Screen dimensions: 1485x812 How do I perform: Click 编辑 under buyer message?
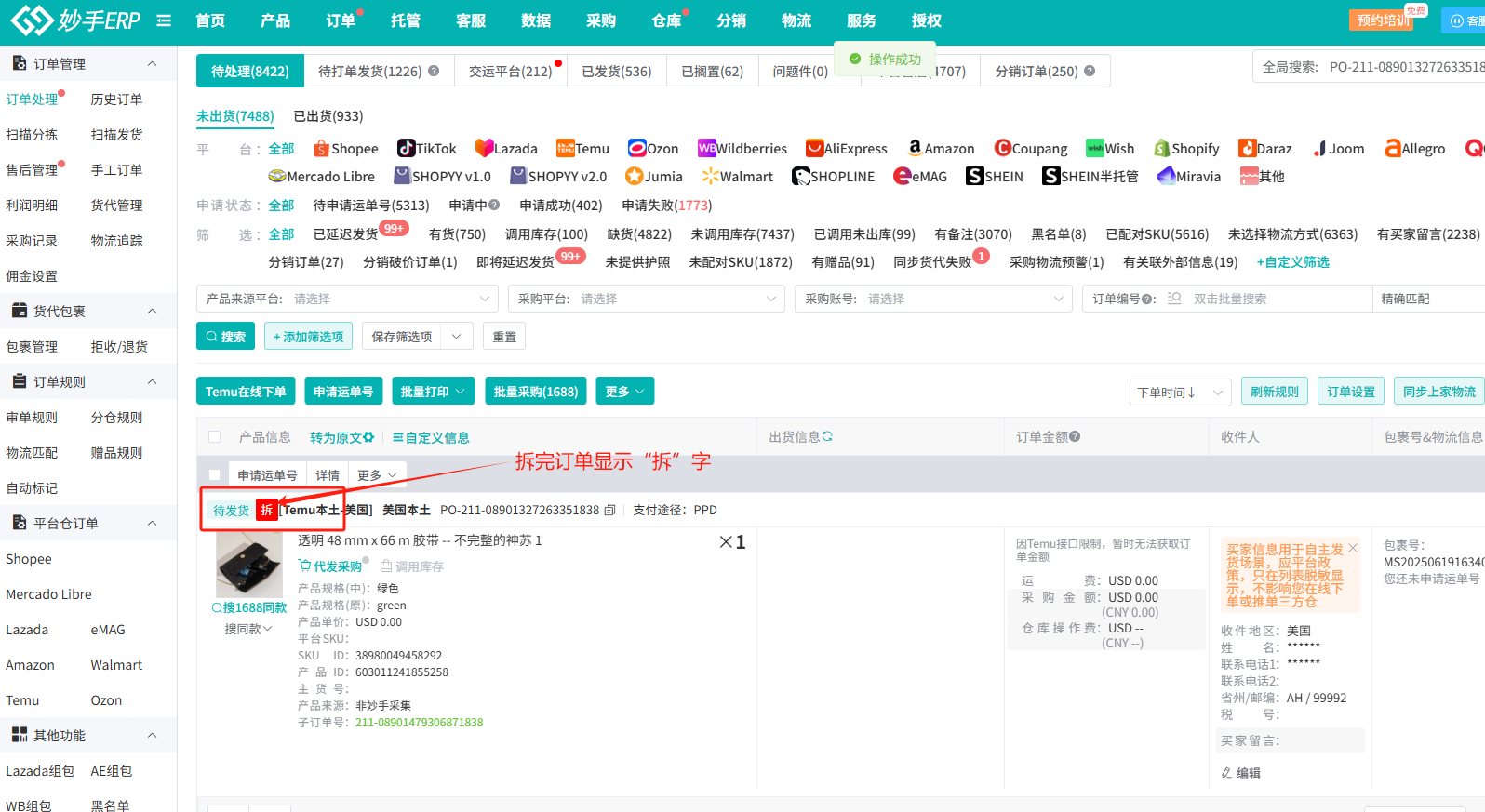point(1241,773)
